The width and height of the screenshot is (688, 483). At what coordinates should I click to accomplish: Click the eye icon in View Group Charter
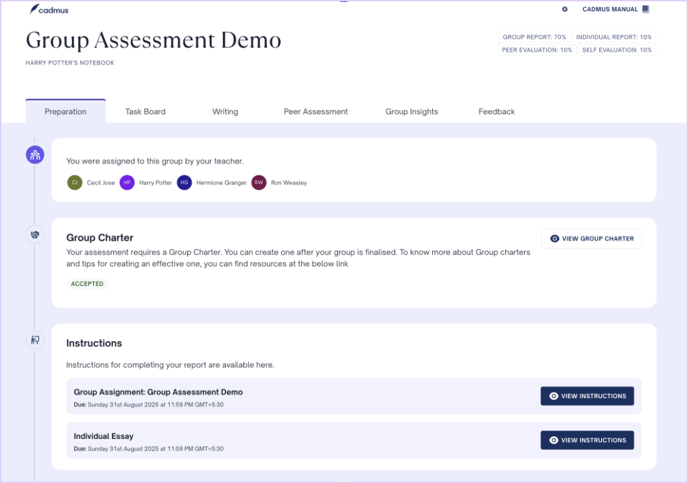click(555, 239)
